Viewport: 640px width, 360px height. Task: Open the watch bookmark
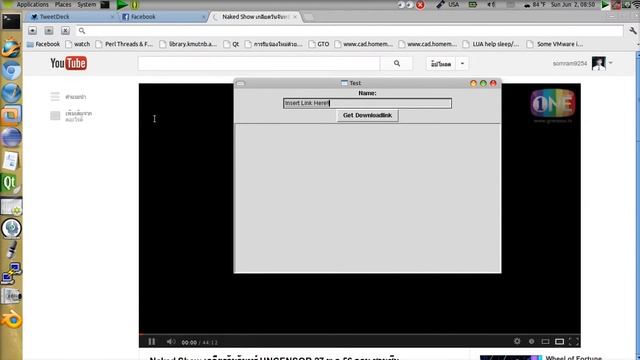(78, 44)
